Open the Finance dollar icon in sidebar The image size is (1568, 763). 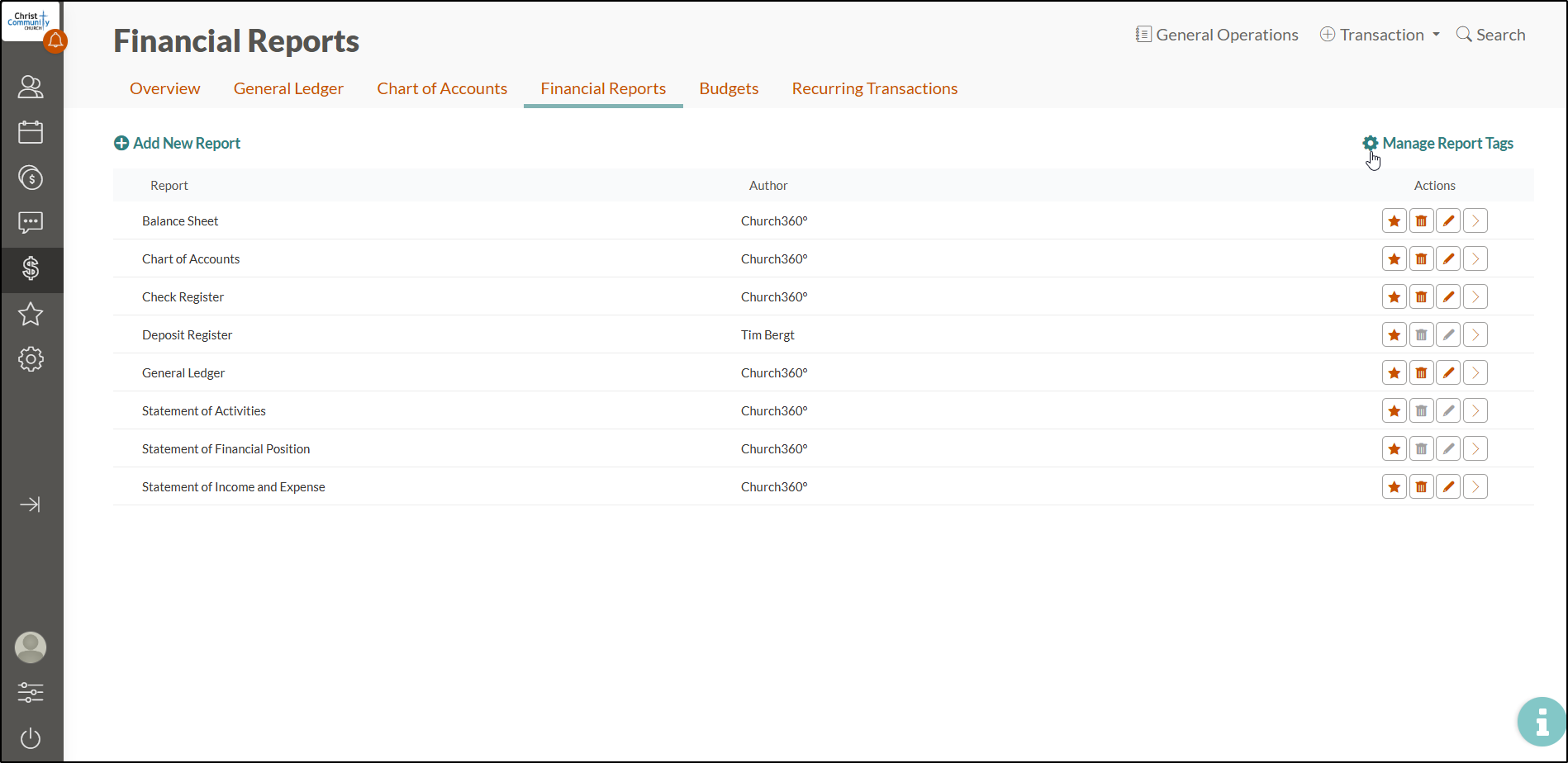(31, 268)
